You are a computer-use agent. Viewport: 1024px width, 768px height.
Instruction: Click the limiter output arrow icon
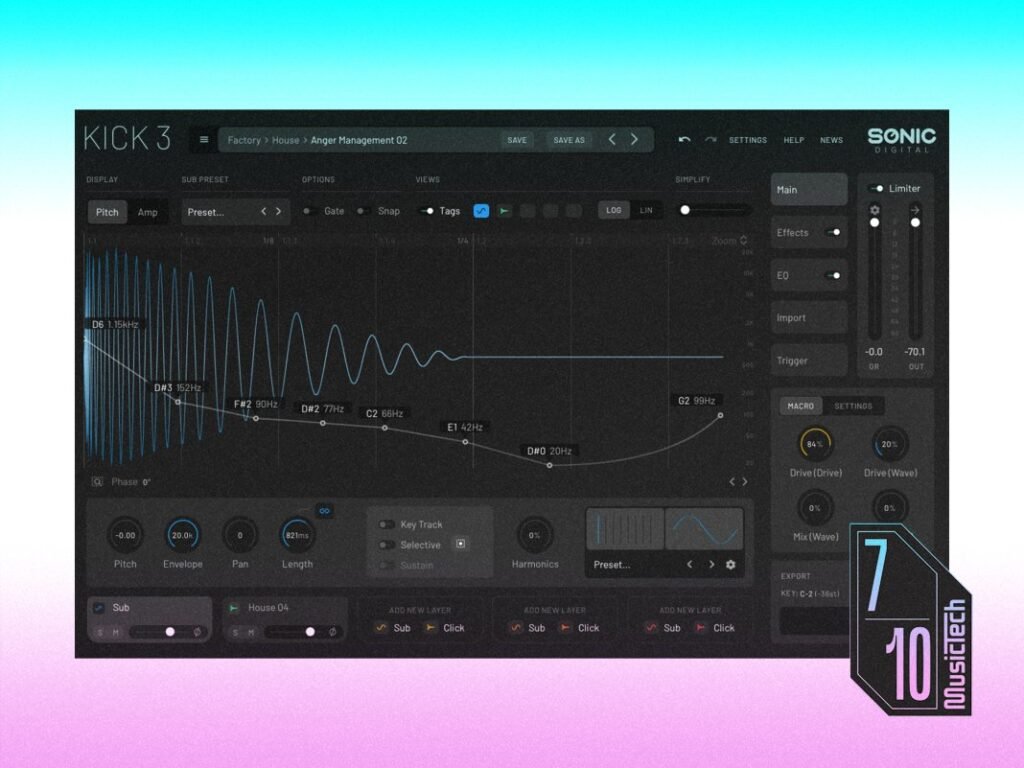tap(915, 210)
